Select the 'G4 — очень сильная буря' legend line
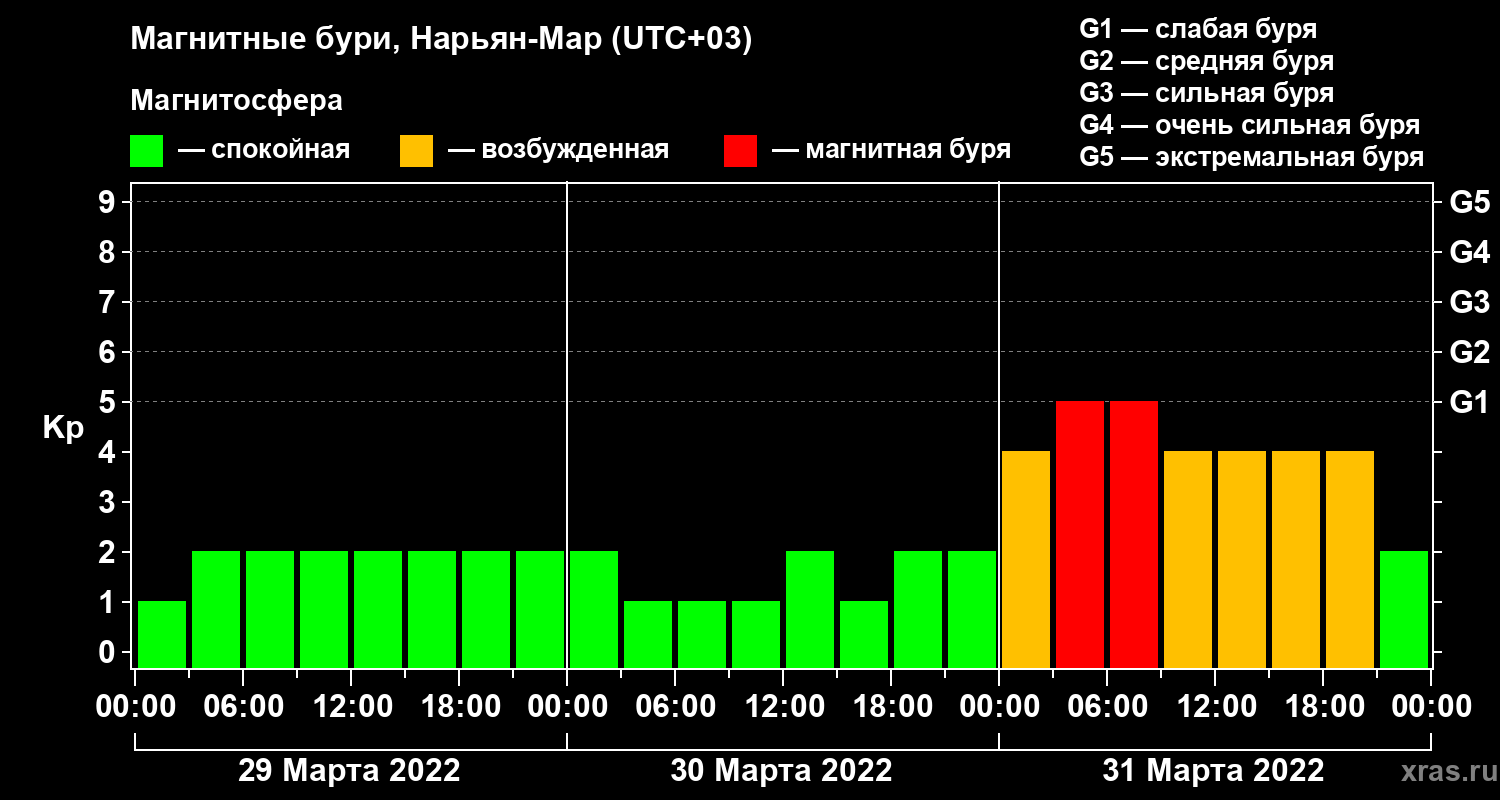Image resolution: width=1500 pixels, height=800 pixels. pos(1250,125)
